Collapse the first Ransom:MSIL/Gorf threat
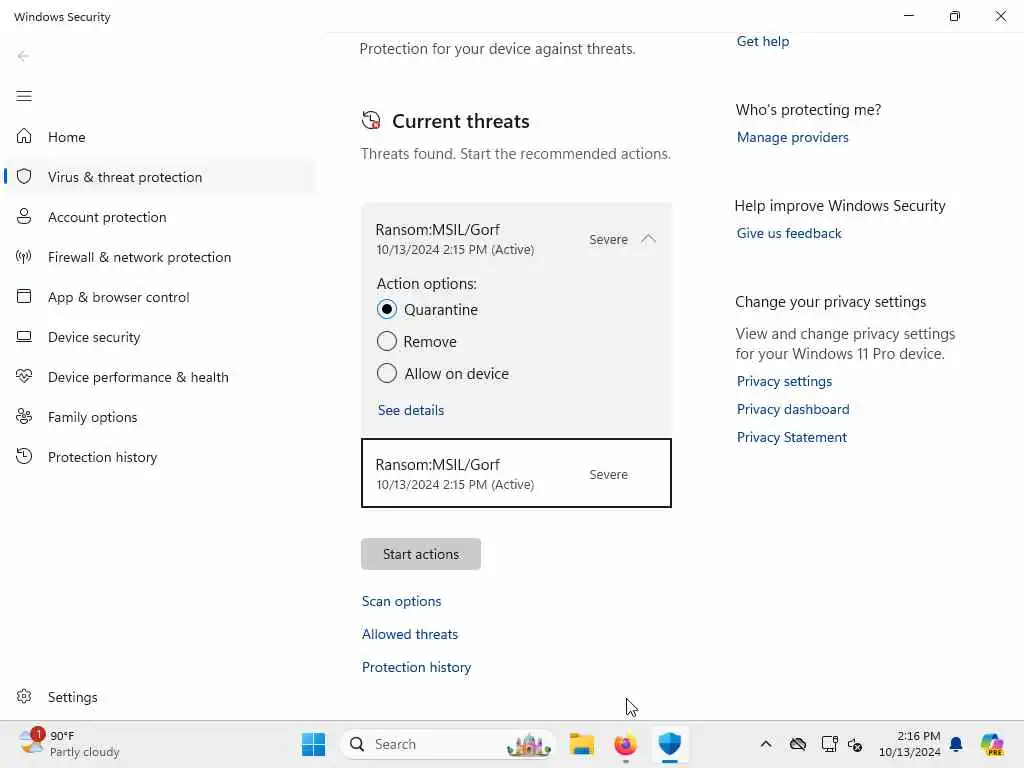This screenshot has height=768, width=1024. pyautogui.click(x=648, y=239)
